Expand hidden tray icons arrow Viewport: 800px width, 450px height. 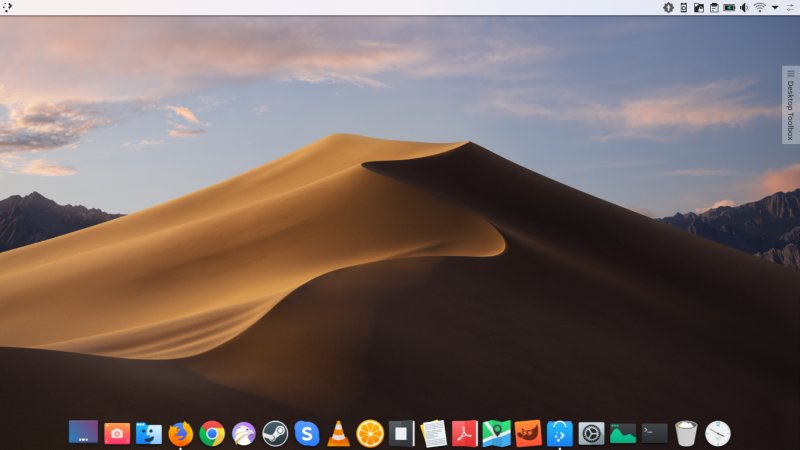pyautogui.click(x=775, y=8)
